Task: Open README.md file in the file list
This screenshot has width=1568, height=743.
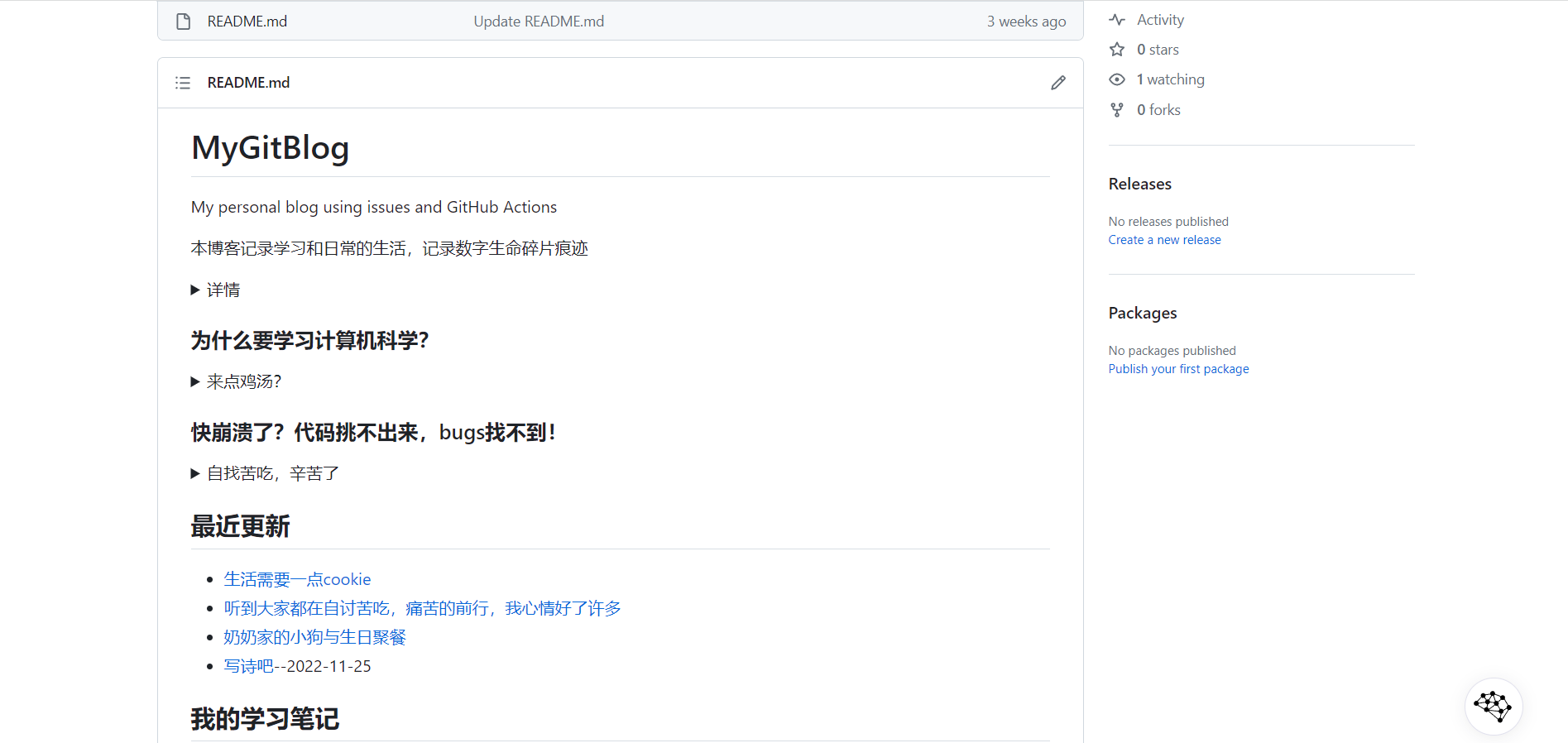Action: point(247,22)
